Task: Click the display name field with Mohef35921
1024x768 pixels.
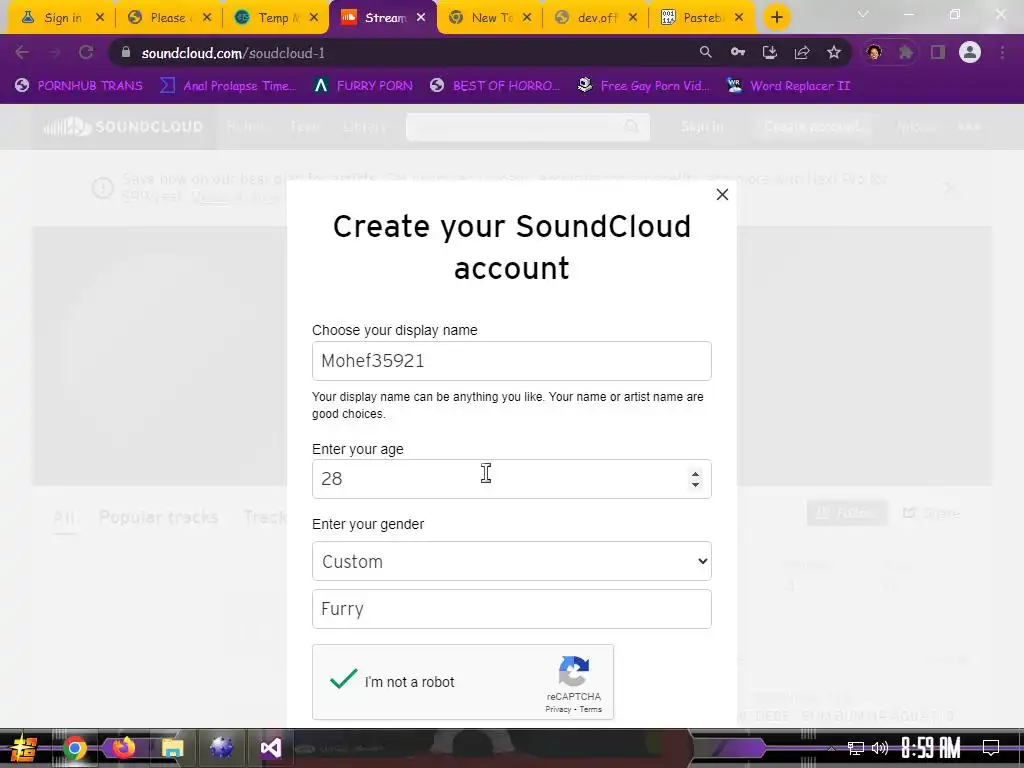Action: click(511, 361)
